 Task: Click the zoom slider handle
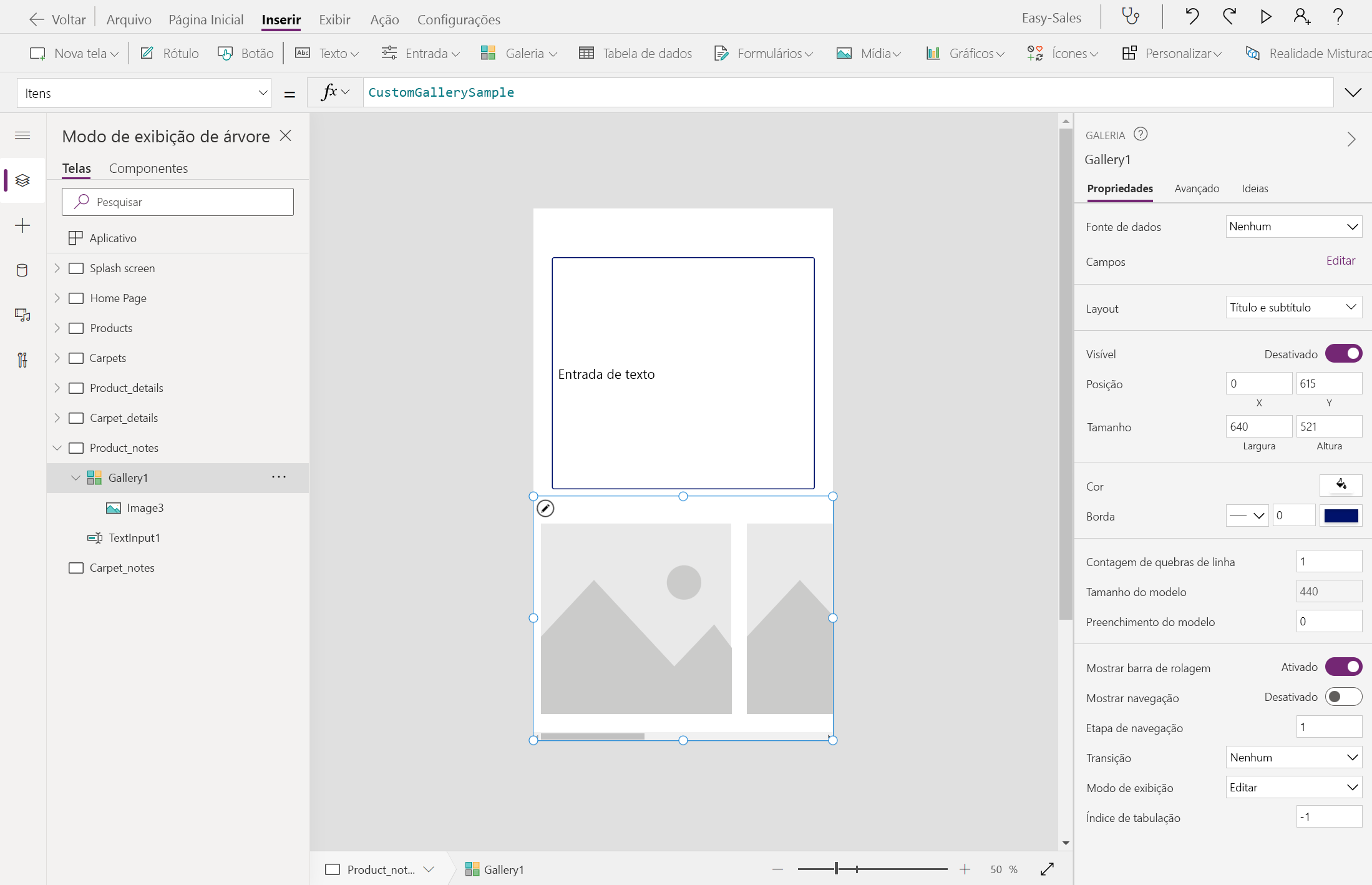(836, 869)
